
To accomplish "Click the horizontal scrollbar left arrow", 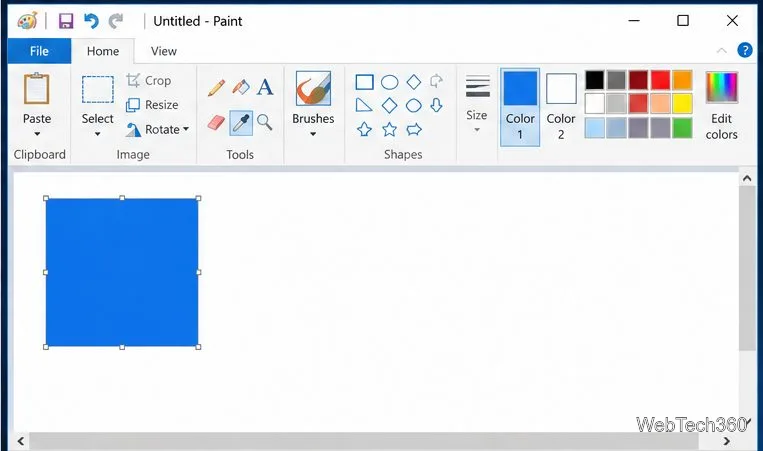I will pos(20,441).
